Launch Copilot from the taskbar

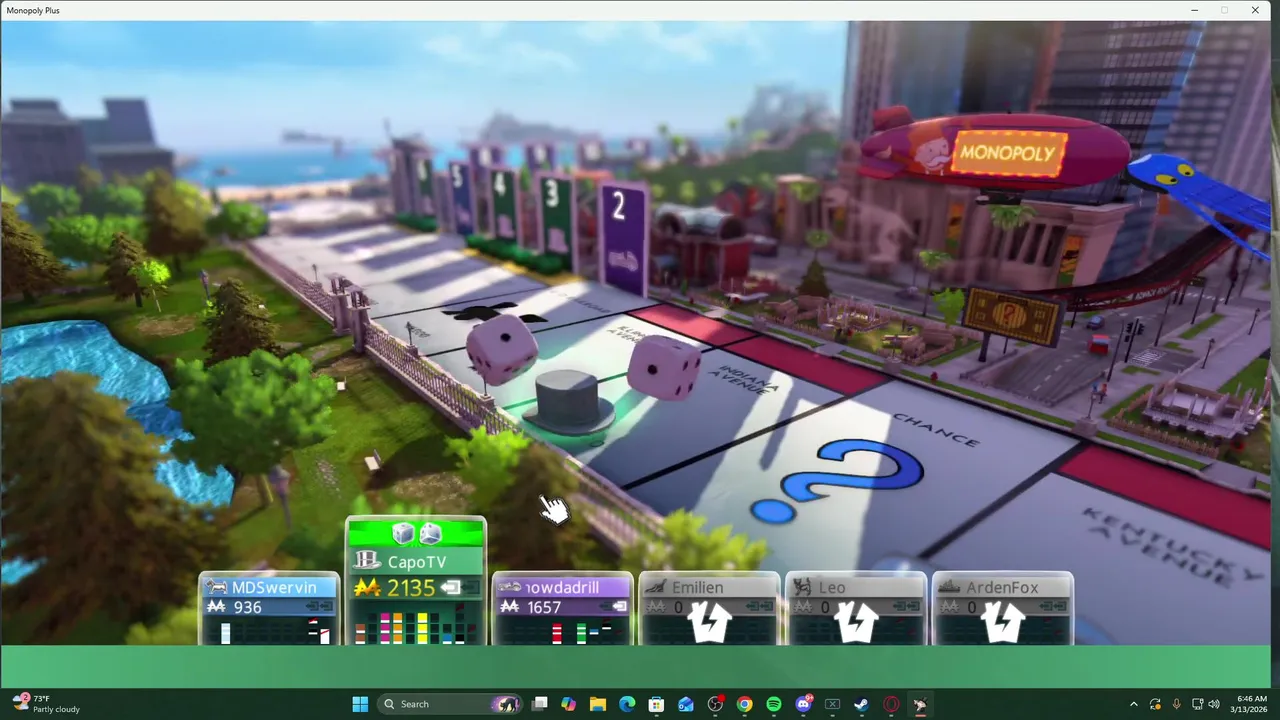point(569,704)
